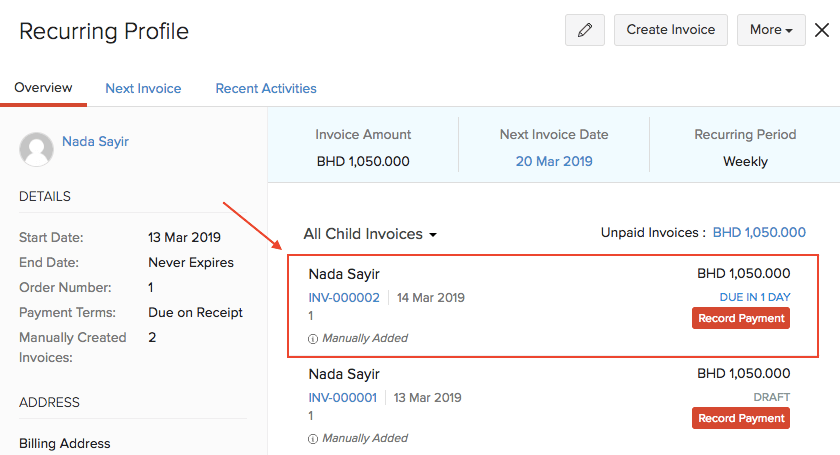Switch to the Overview tab
This screenshot has height=455, width=840.
(x=43, y=88)
